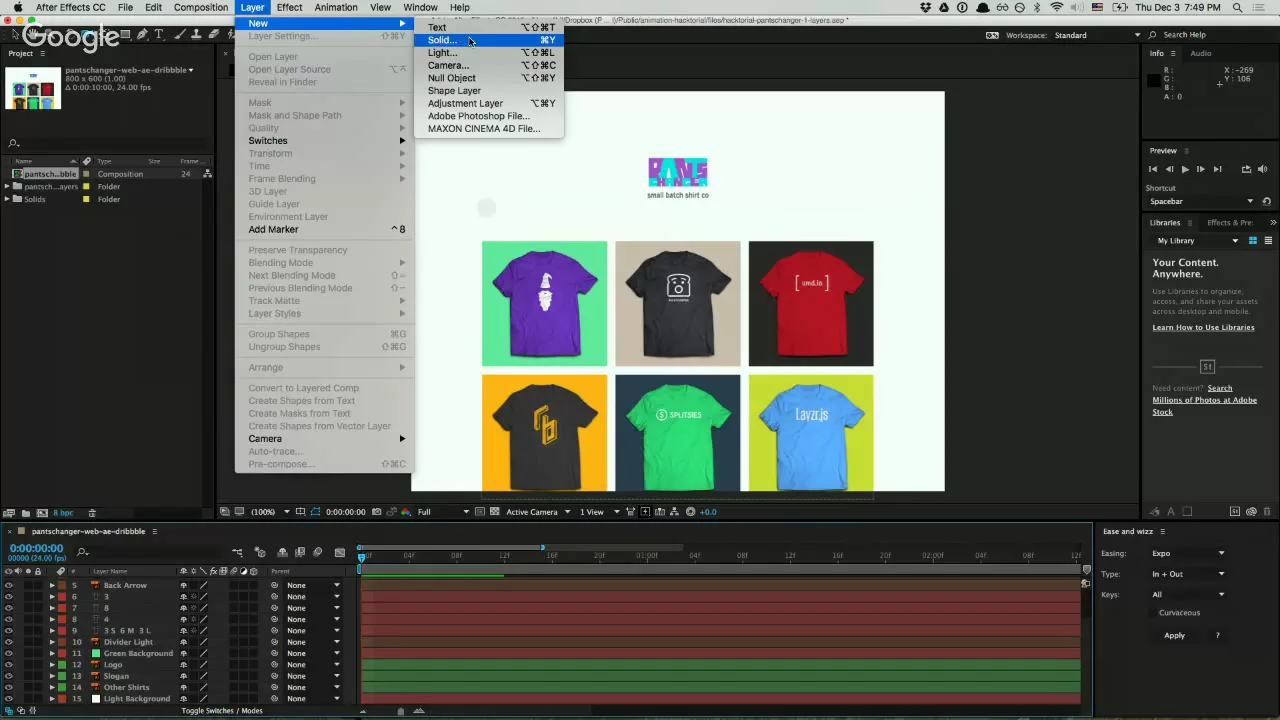Select the Clone Stamp tool in the toolbar
1280x720 pixels.
(x=198, y=34)
